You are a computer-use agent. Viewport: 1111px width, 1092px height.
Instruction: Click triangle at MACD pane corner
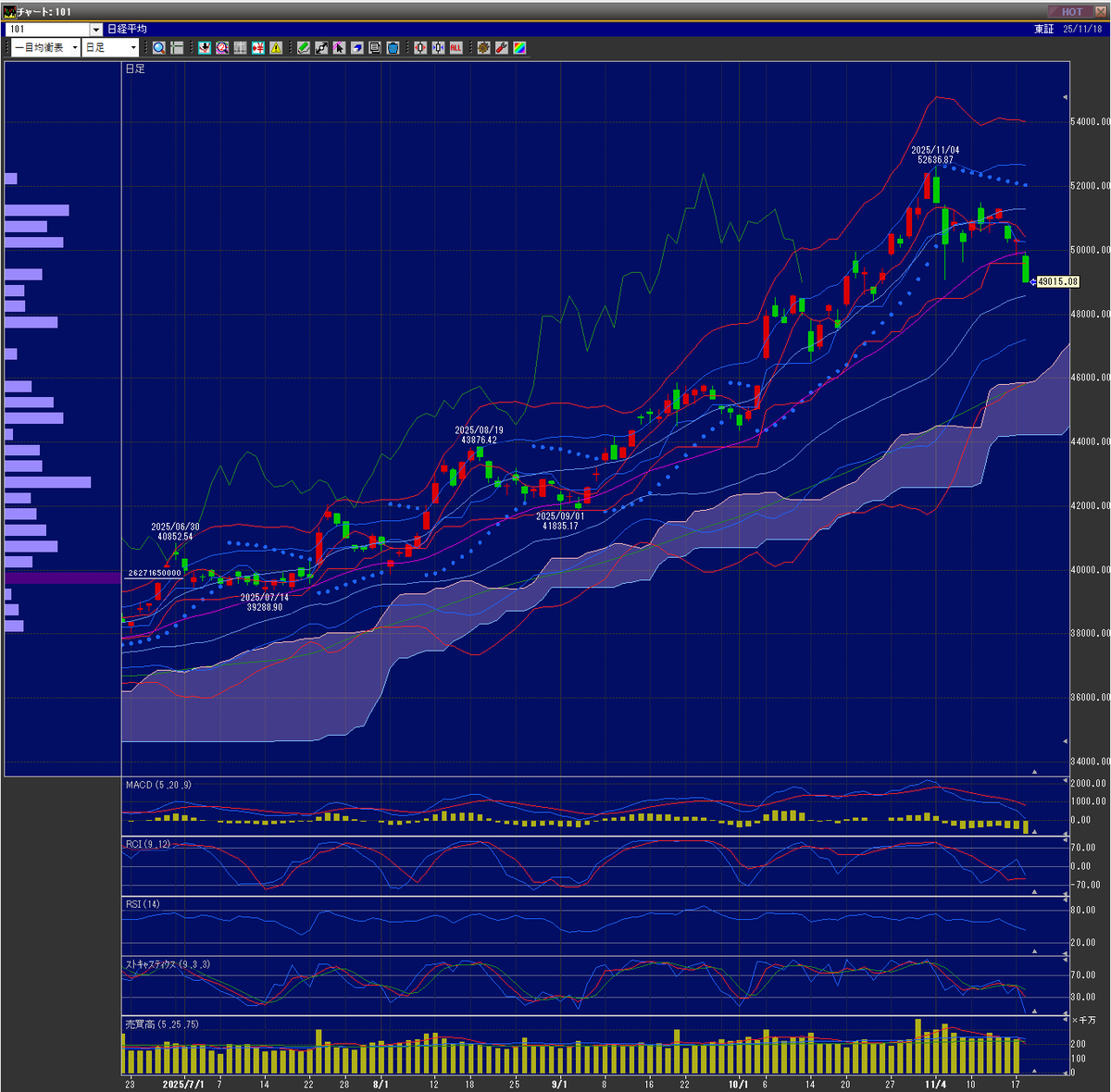pyautogui.click(x=1035, y=832)
